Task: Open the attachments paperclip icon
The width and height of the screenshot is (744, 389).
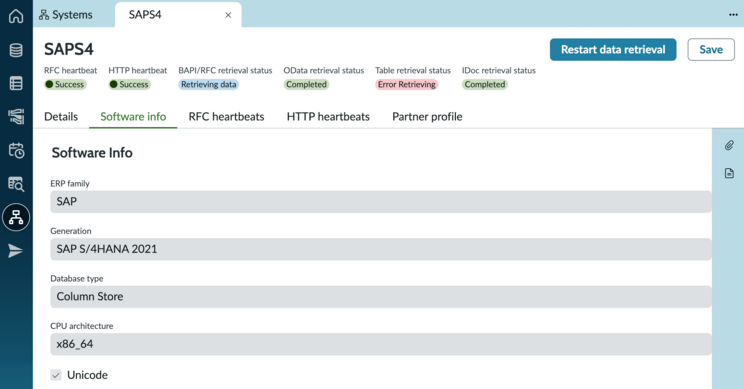Action: point(729,145)
